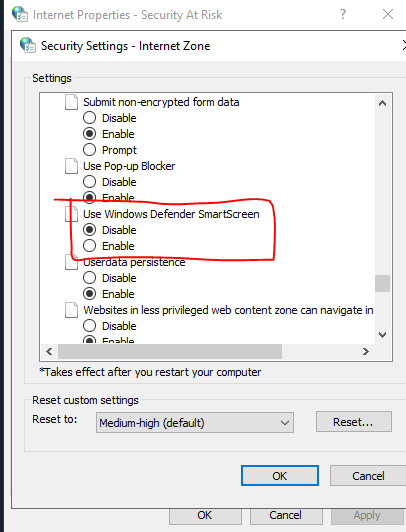Viewport: 406px width, 532px height.
Task: Confirm Security Settings with the highlighted OK button
Action: coord(280,476)
